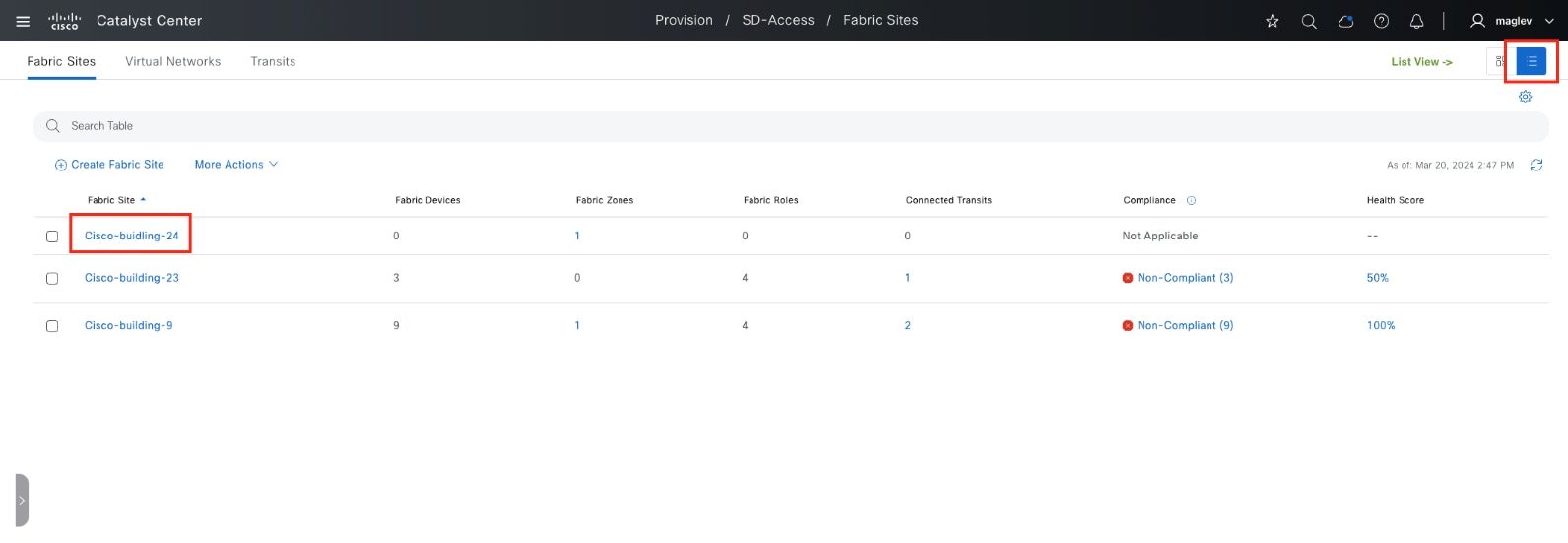Image resolution: width=1568 pixels, height=543 pixels.
Task: Expand the More Actions dropdown
Action: click(x=236, y=165)
